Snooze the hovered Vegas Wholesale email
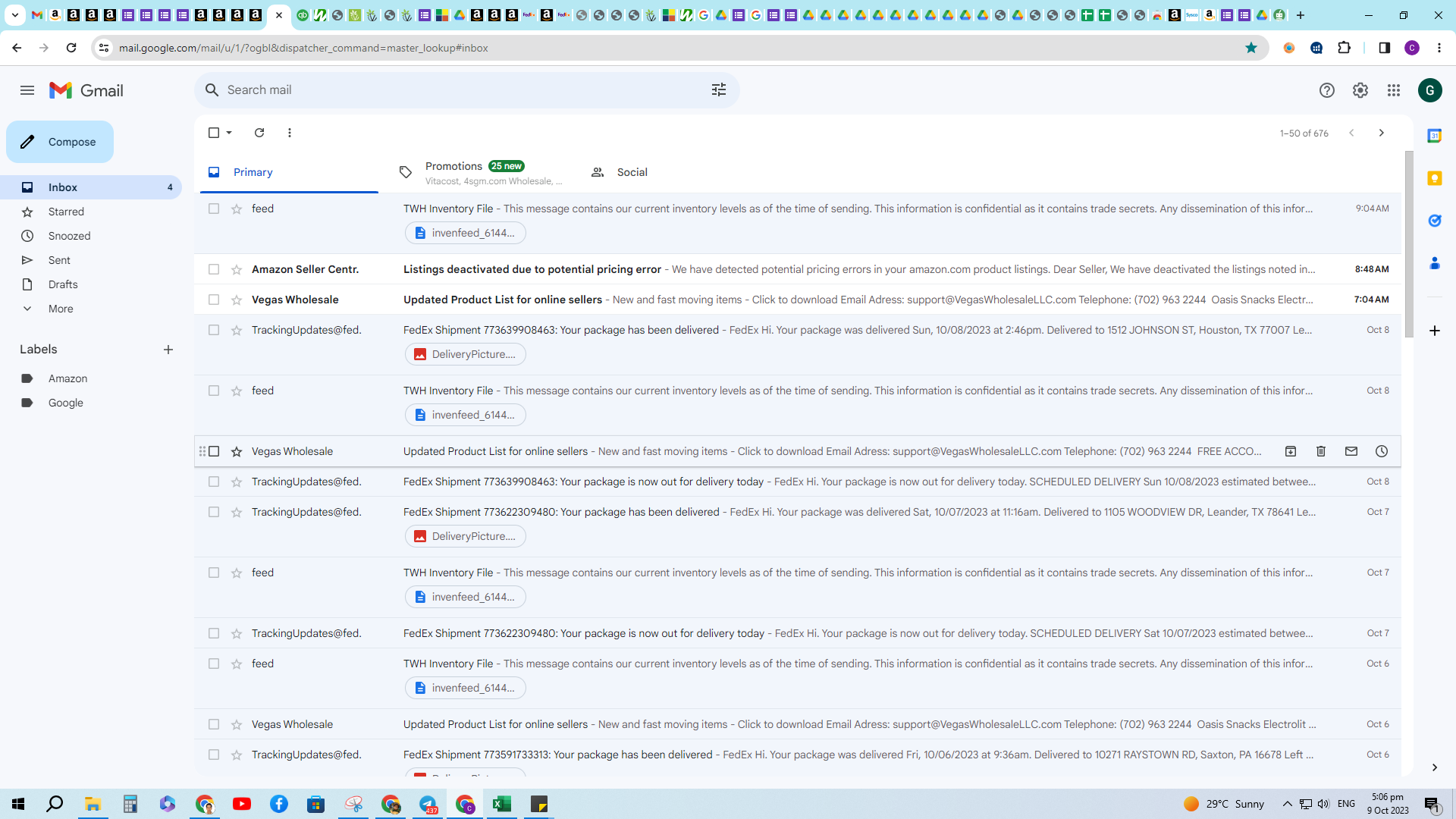The height and width of the screenshot is (819, 1456). click(x=1382, y=451)
